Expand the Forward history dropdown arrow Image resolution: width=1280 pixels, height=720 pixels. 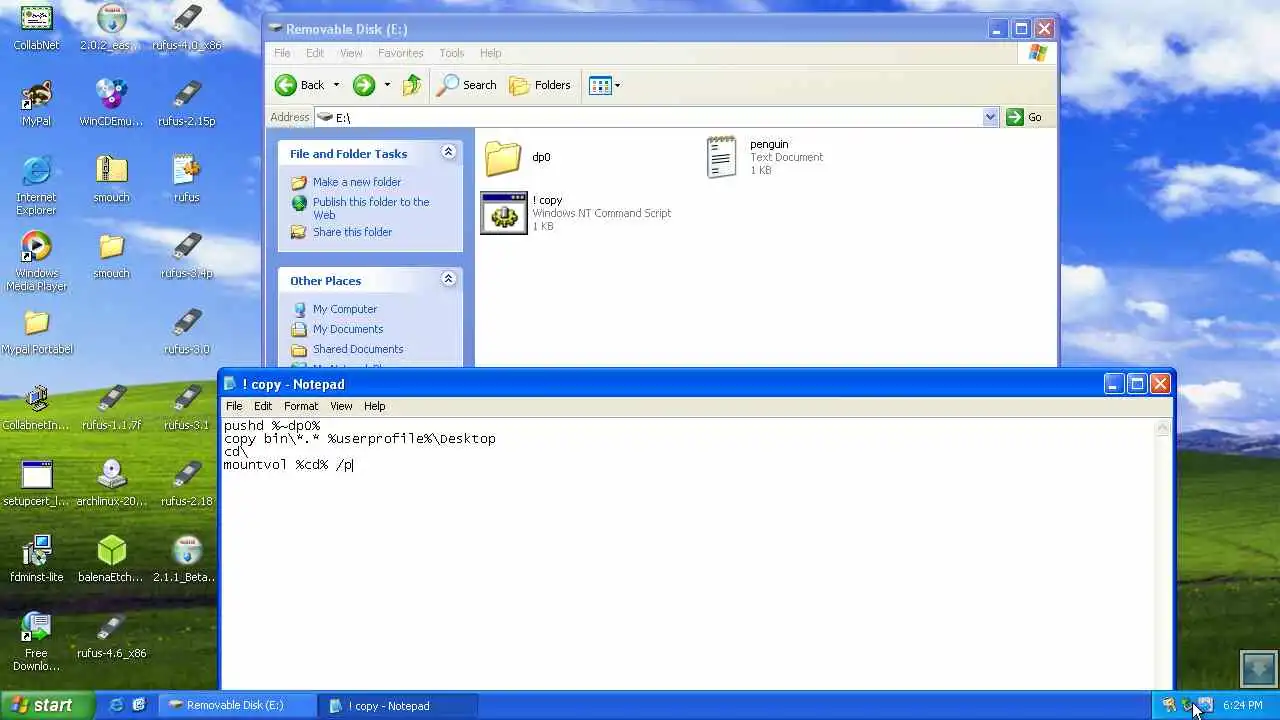pos(387,85)
